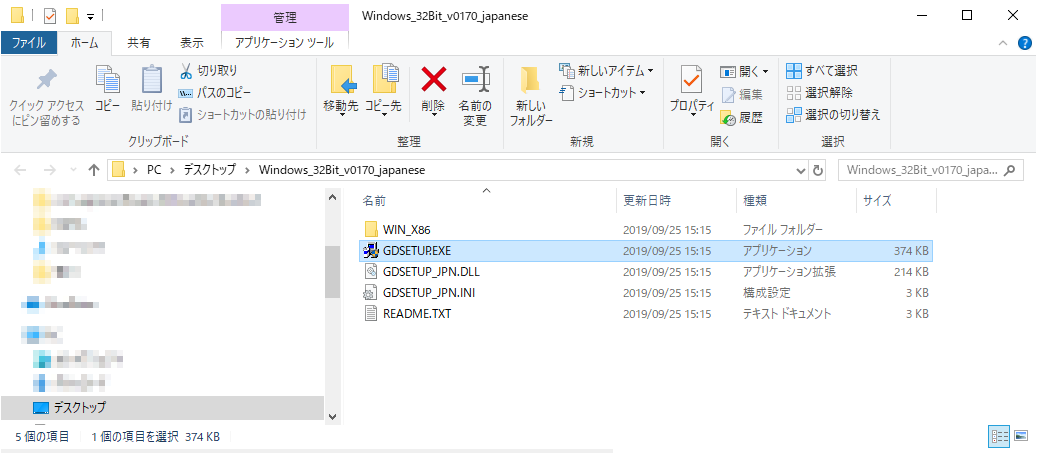Go up one folder level arrow

[x=95, y=170]
